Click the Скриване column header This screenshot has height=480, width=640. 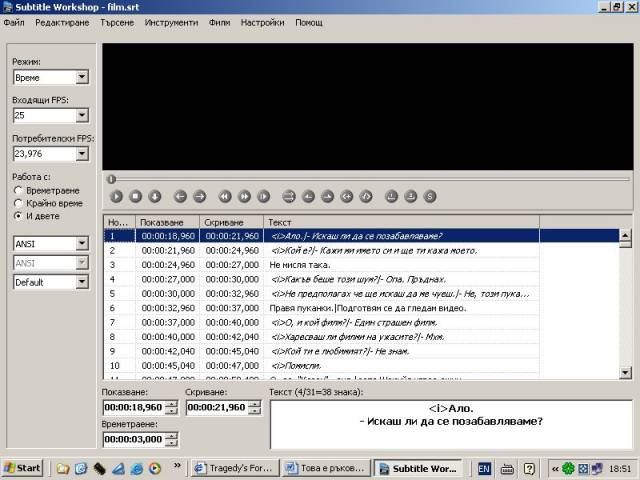click(x=231, y=222)
